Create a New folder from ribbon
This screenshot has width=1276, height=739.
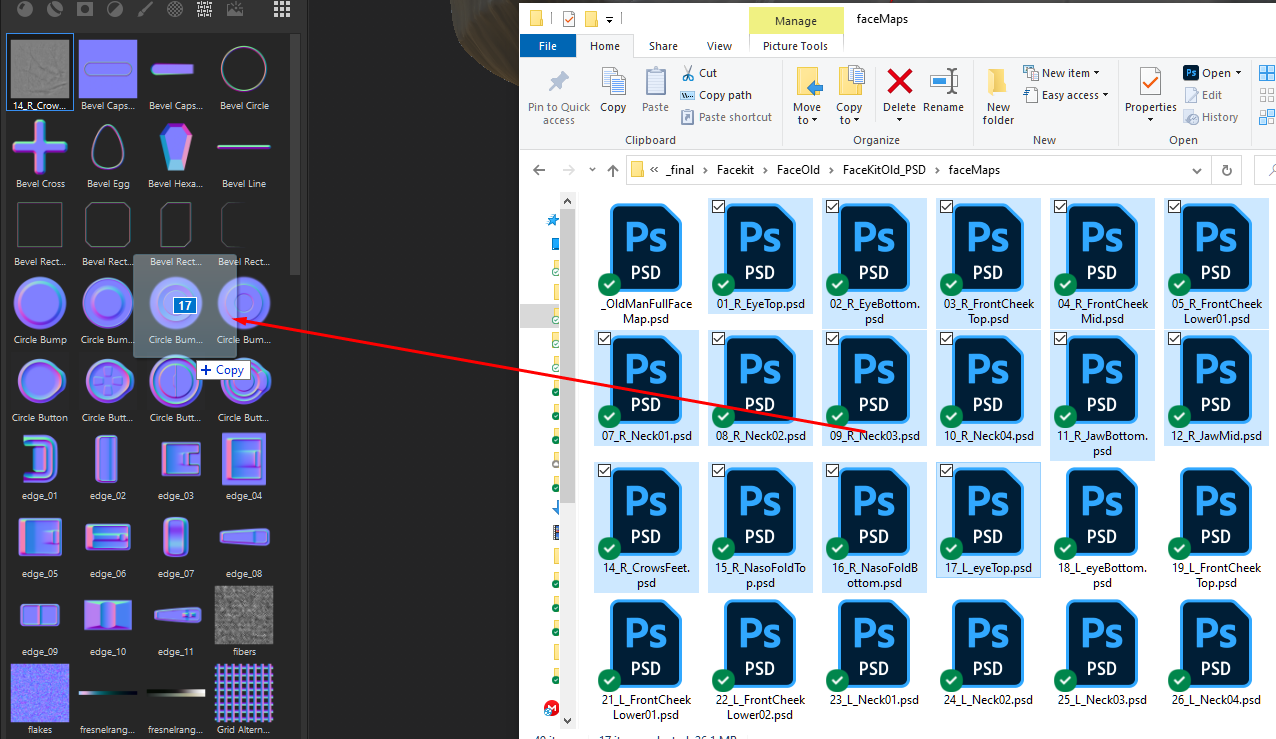[x=998, y=97]
